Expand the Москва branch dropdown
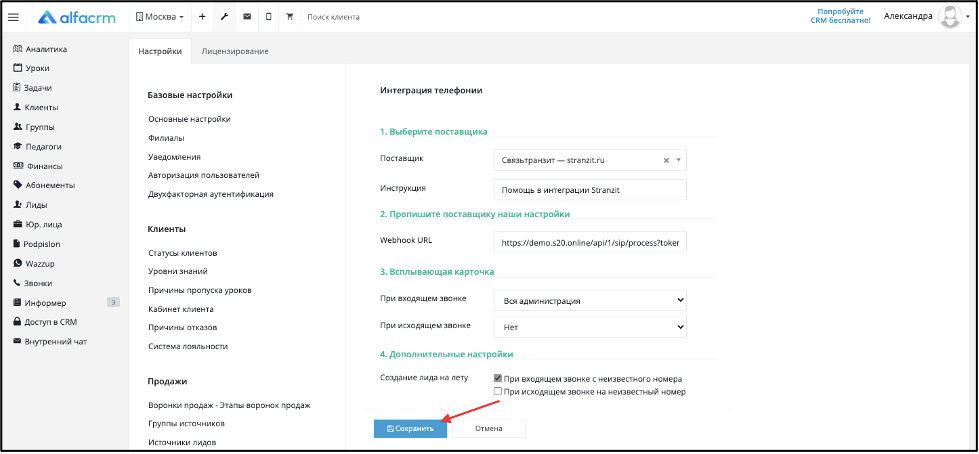The image size is (979, 454). click(160, 17)
